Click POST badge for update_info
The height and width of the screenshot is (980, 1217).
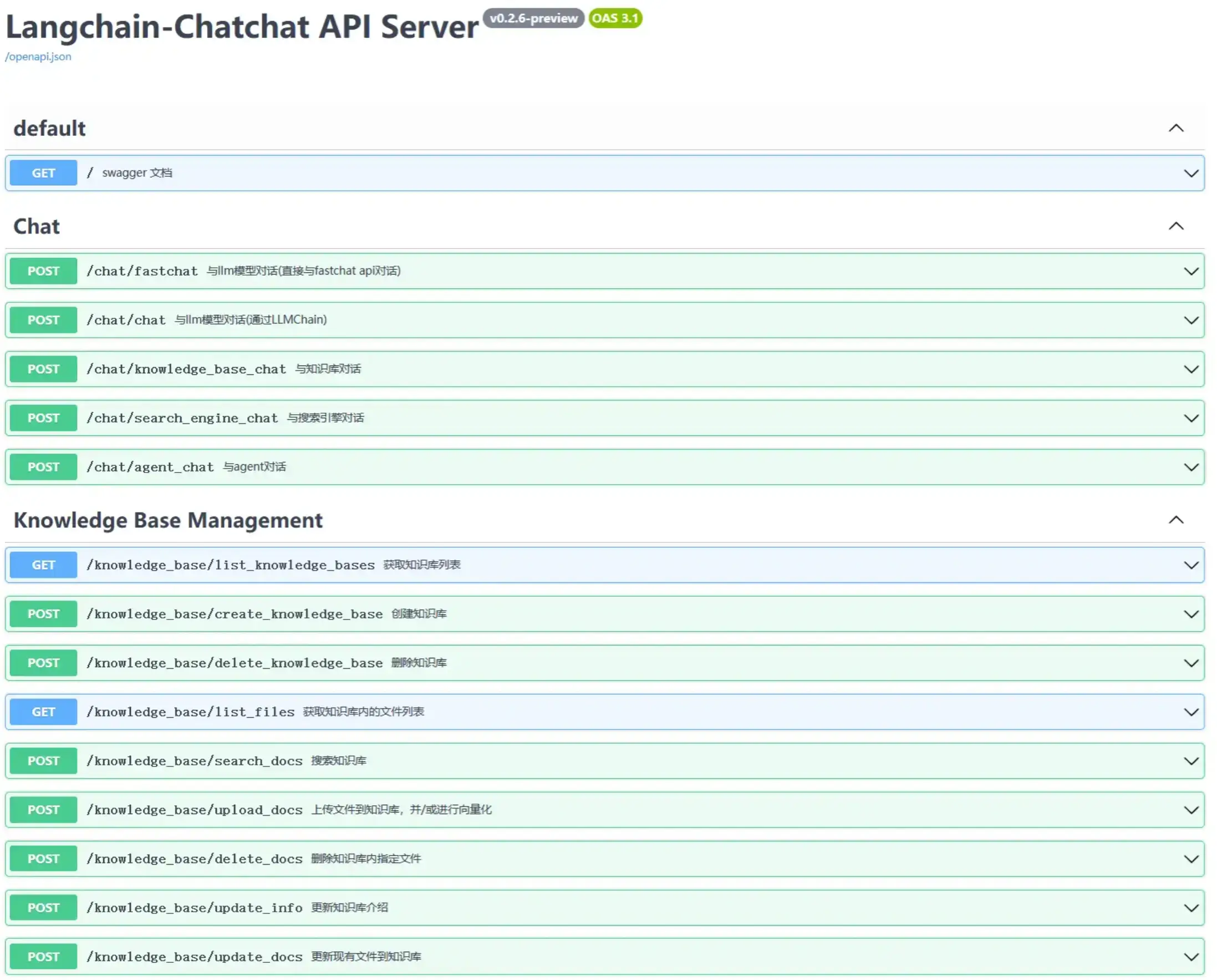(x=43, y=908)
